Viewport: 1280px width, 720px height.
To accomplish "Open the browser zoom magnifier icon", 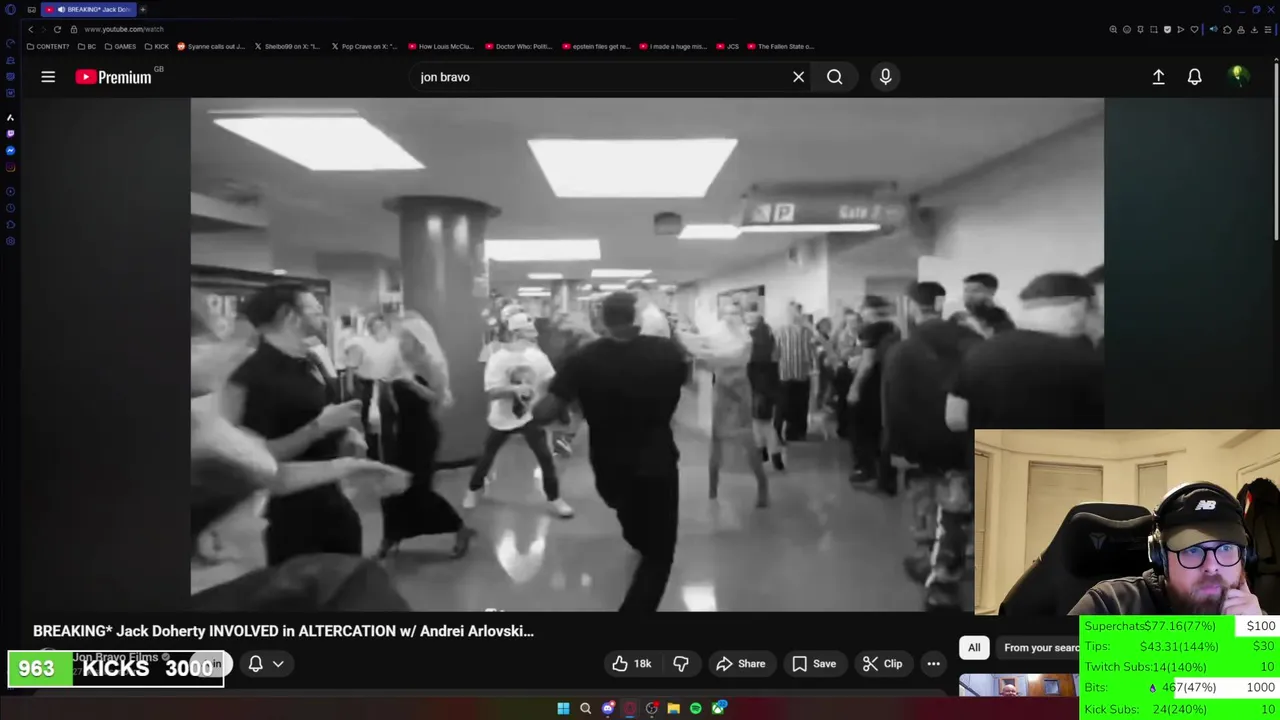I will coord(1113,30).
